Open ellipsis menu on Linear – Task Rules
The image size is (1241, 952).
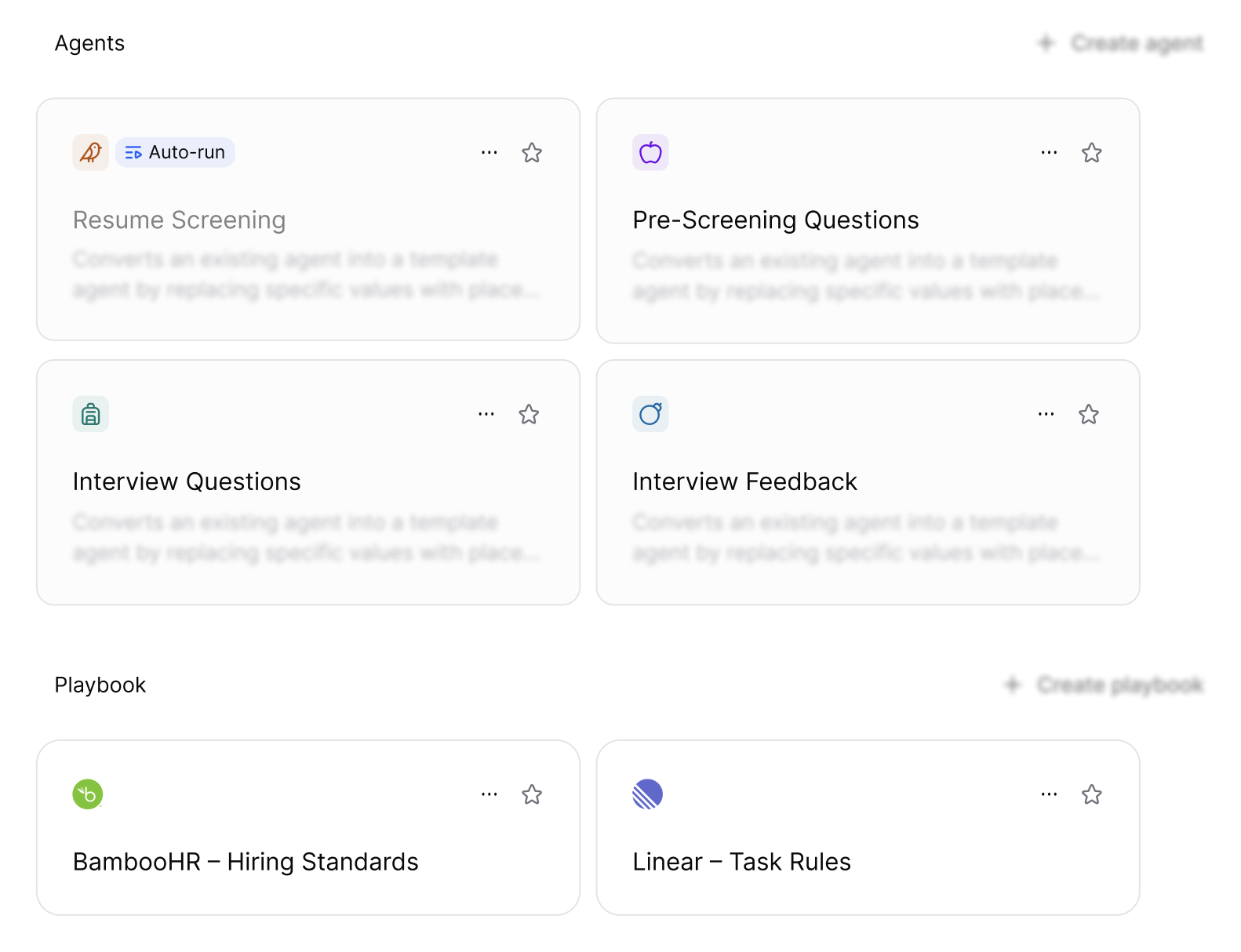click(x=1049, y=794)
